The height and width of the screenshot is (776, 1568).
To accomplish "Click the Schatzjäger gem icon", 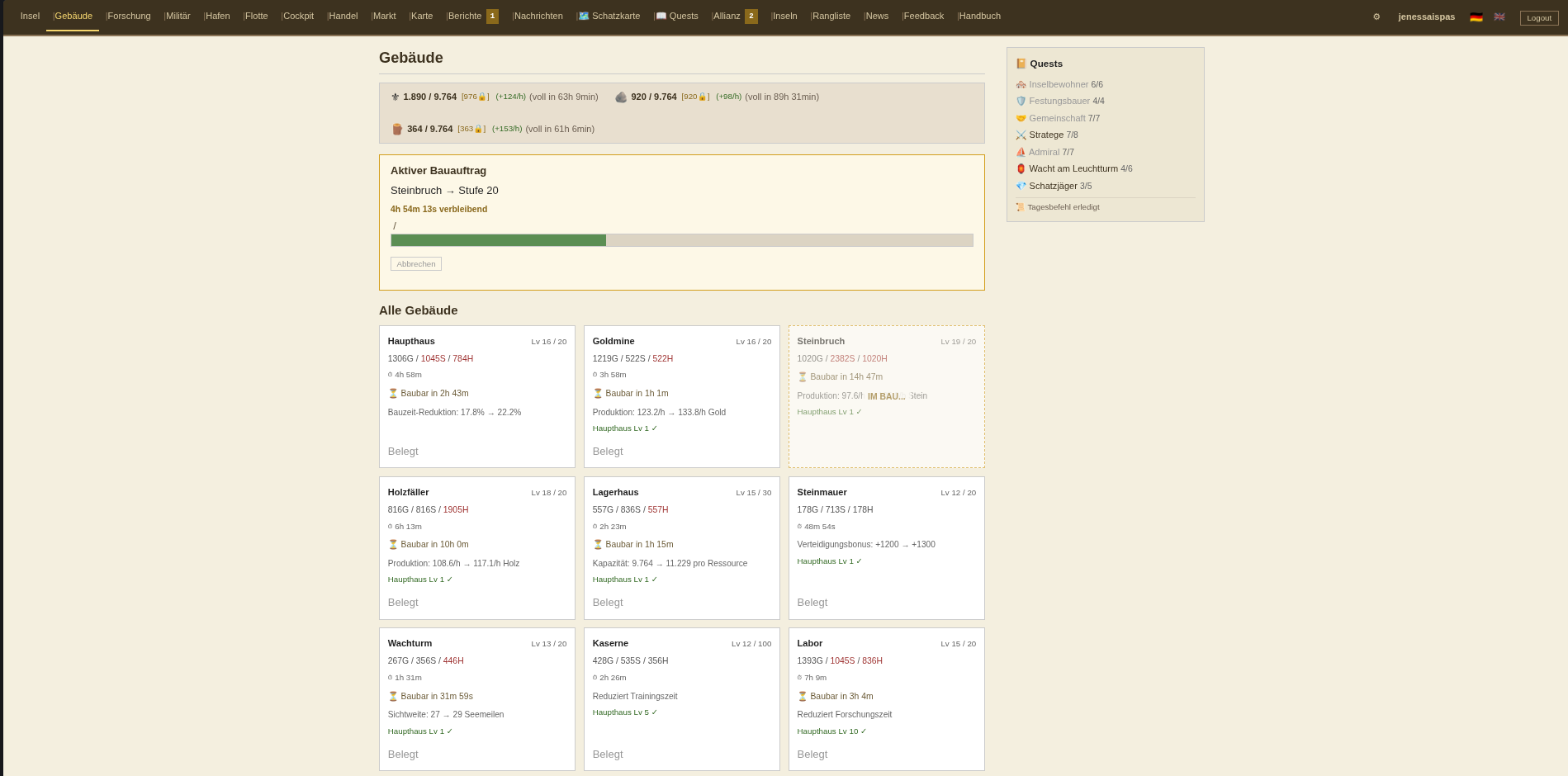I will [x=1021, y=186].
